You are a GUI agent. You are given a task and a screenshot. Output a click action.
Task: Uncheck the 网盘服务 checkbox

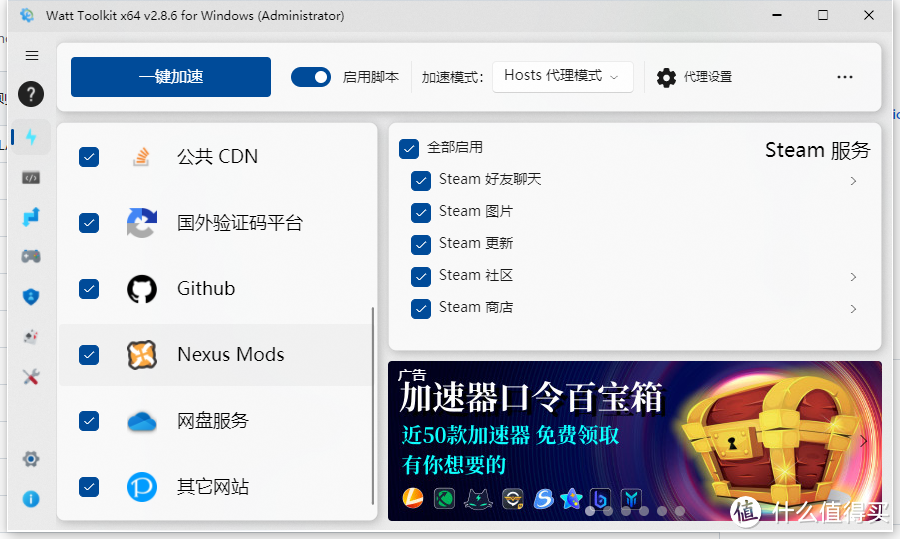click(89, 421)
